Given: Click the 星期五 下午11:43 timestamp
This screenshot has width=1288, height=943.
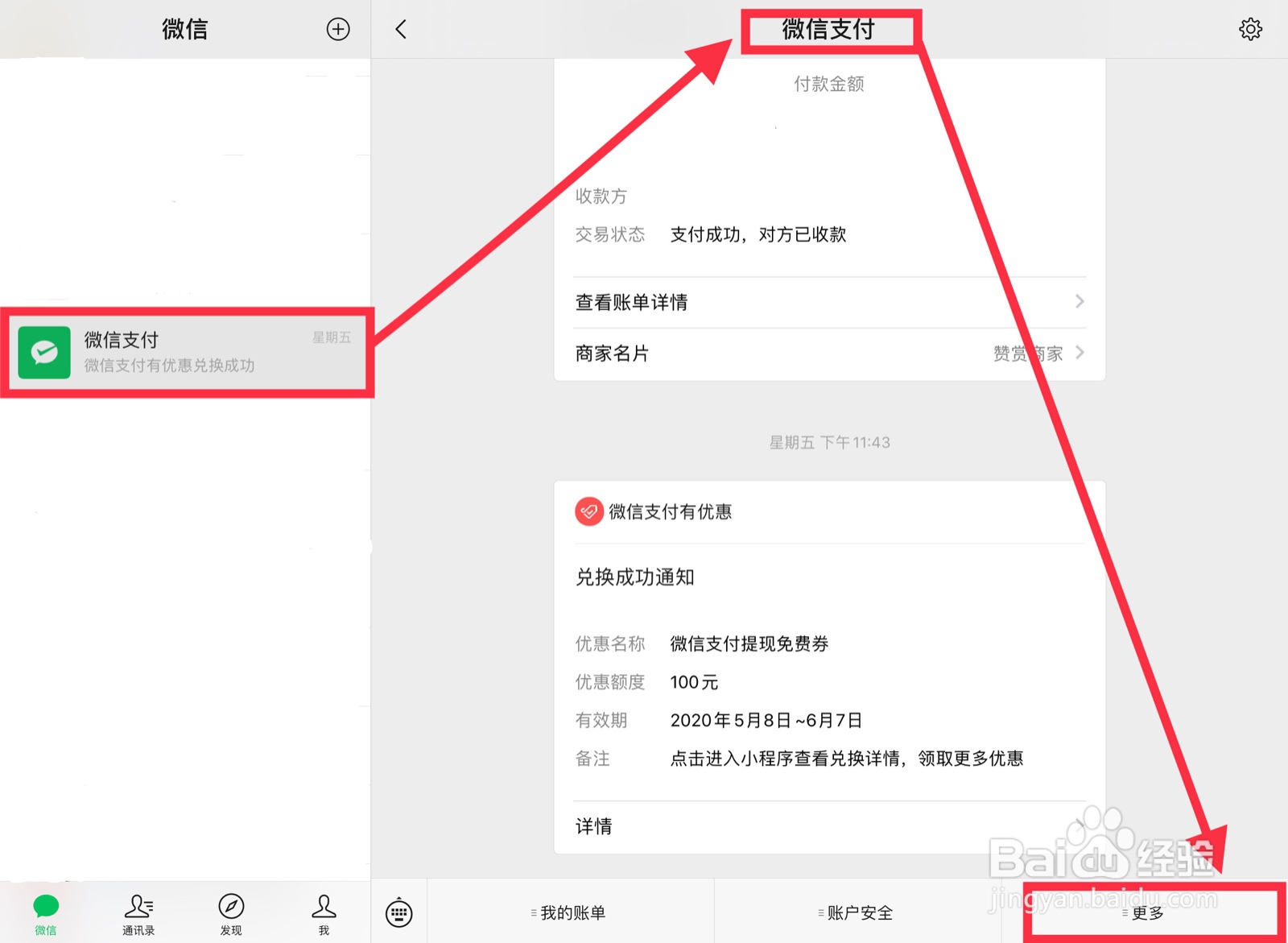Looking at the screenshot, I should pos(829,442).
